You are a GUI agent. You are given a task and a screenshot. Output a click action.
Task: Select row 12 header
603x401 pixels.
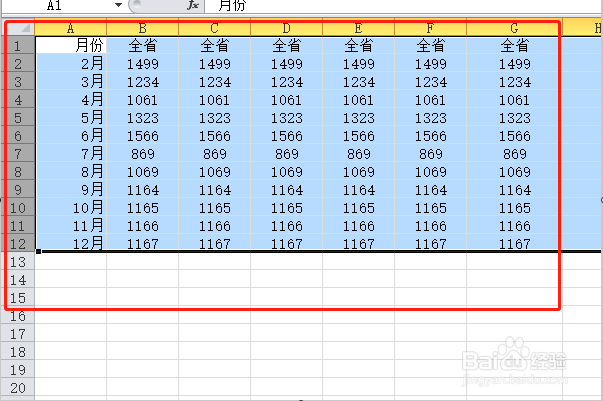coord(18,243)
